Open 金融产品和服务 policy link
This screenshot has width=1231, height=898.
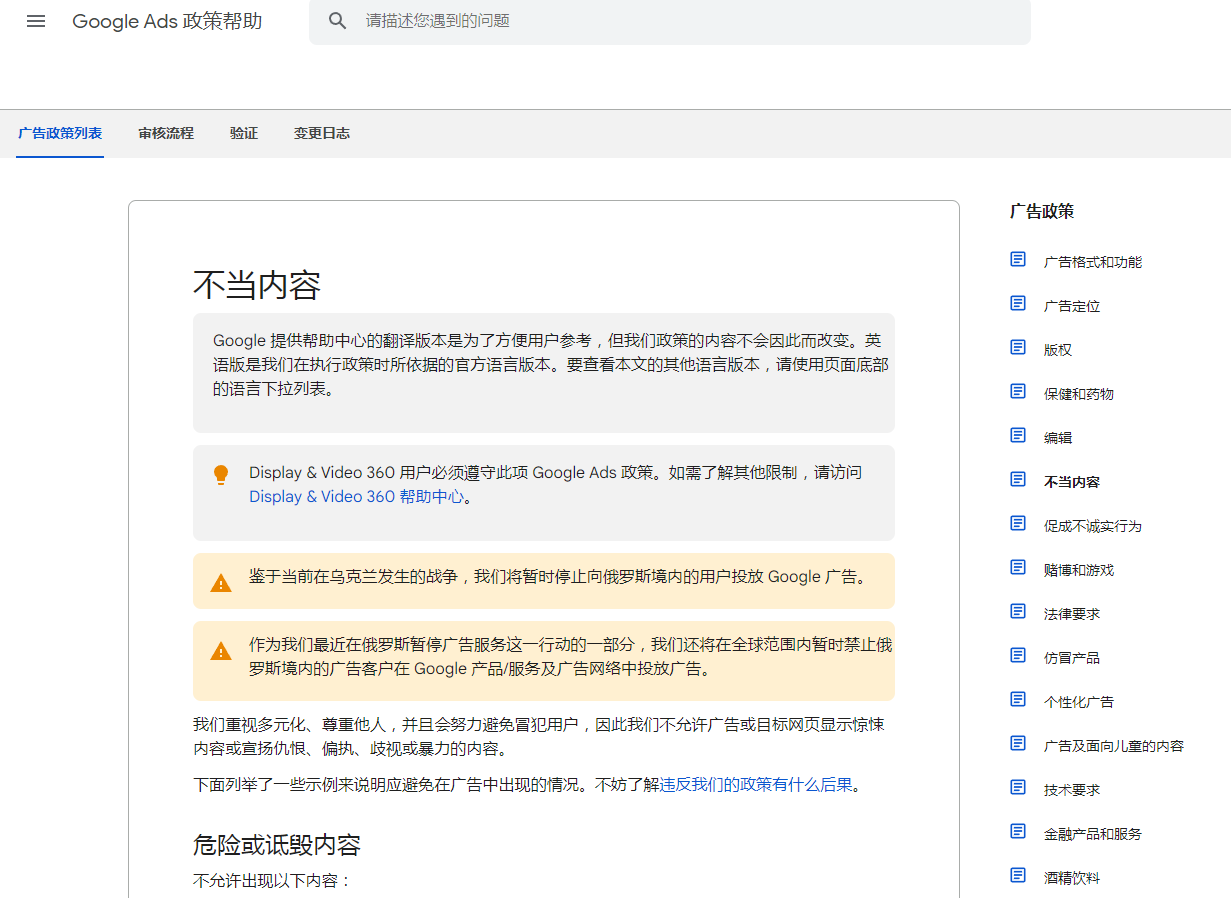coord(1093,834)
